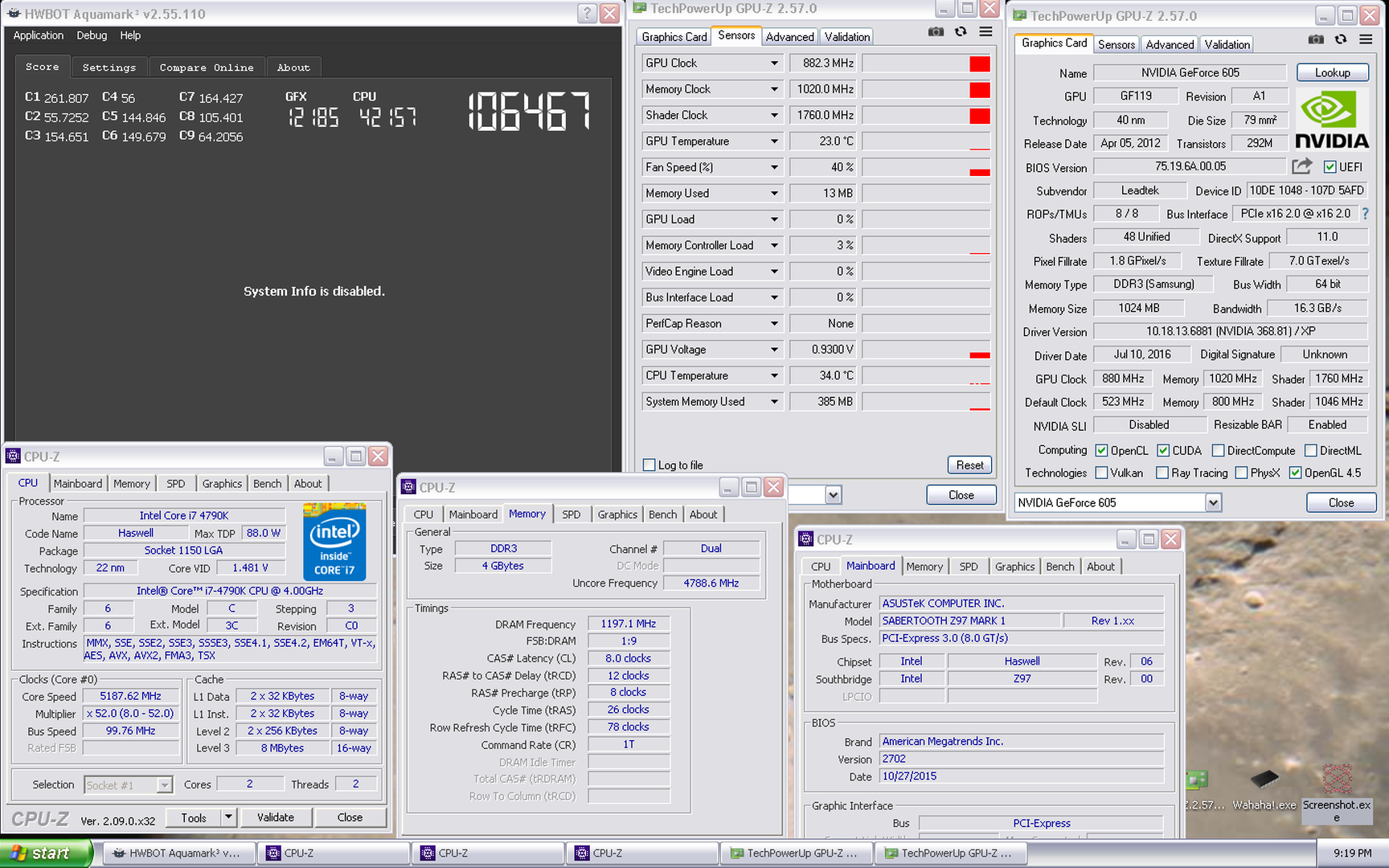
Task: Click the Fan Speed sensor graph
Action: (926, 167)
